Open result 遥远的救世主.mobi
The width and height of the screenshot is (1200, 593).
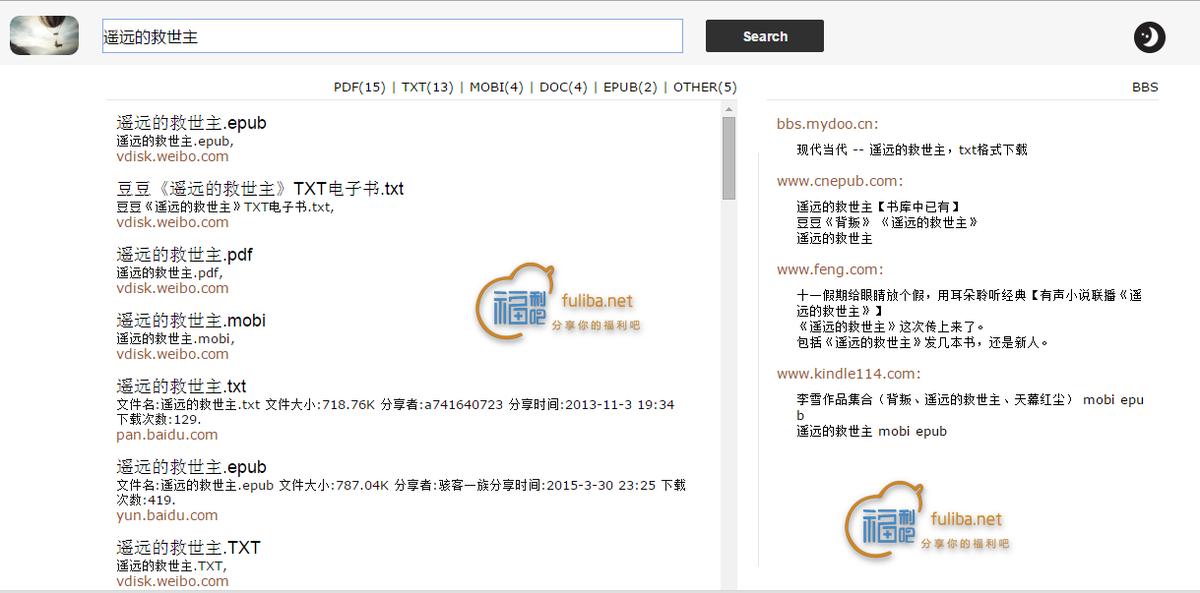(191, 321)
